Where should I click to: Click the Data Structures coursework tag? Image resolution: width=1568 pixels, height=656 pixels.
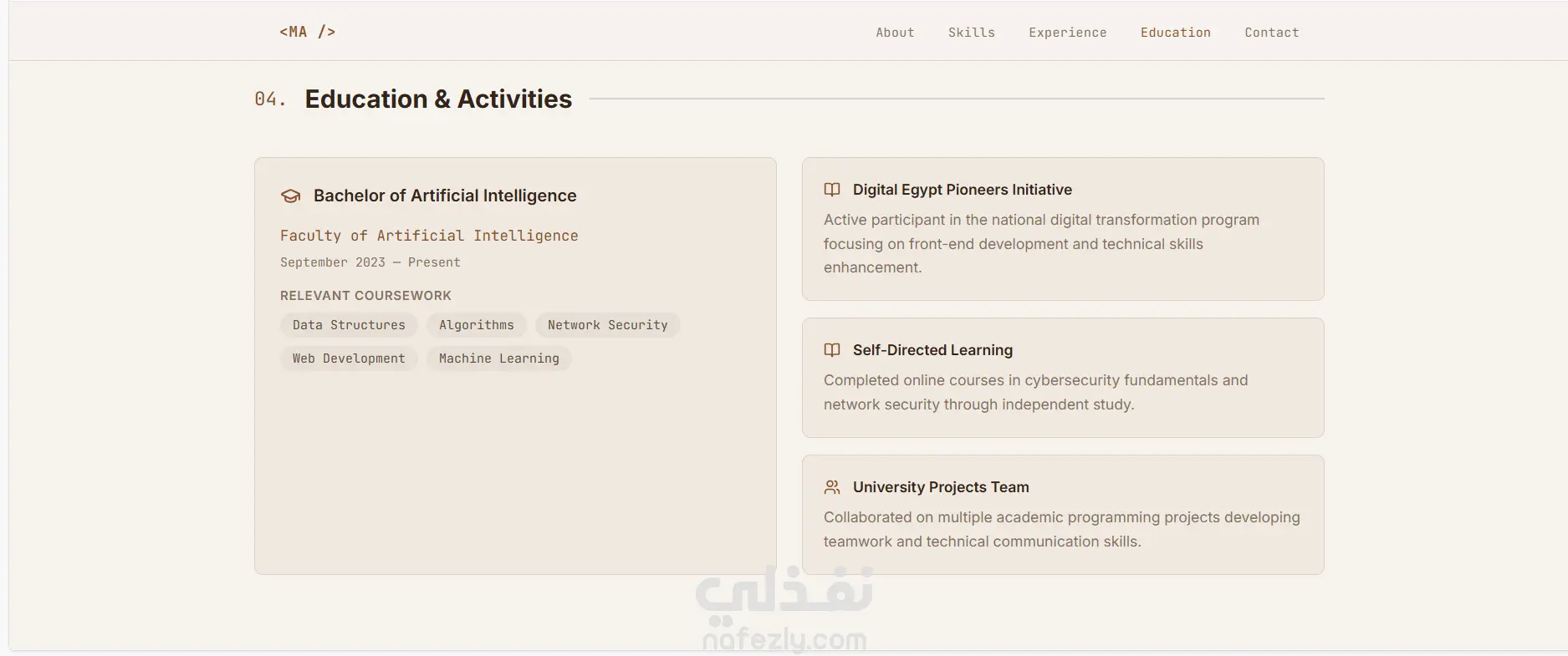[x=349, y=325]
